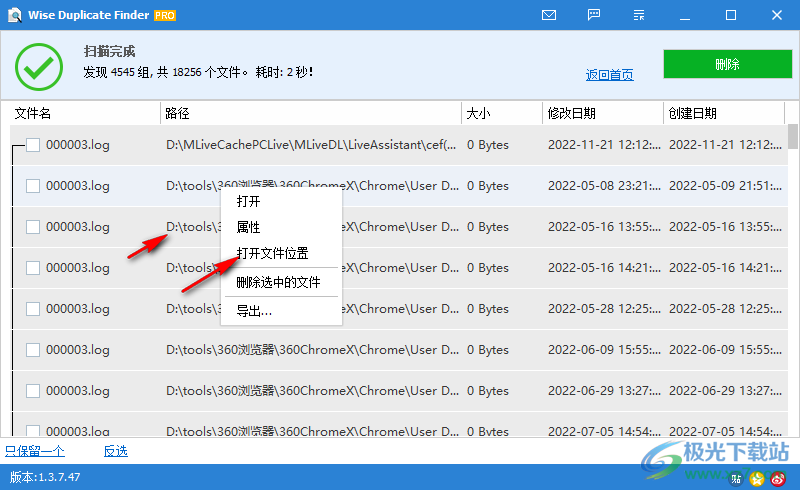Click the vertical scrollbar thumb of file list
The width and height of the screenshot is (800, 490).
point(793,136)
